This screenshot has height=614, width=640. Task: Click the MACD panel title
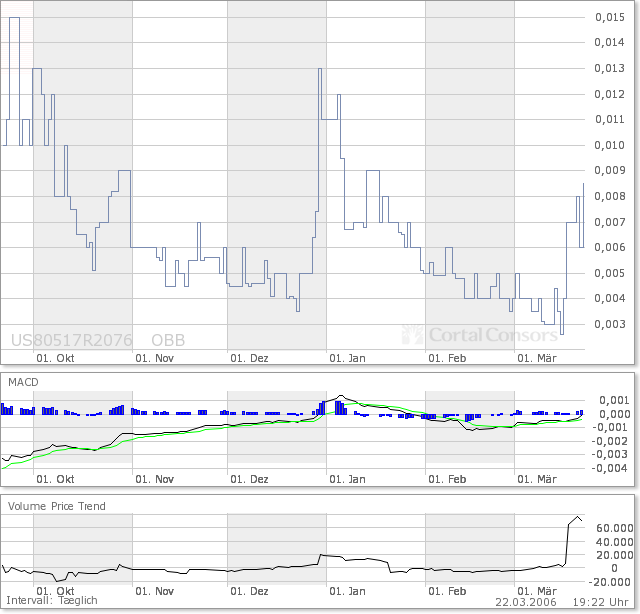24,383
